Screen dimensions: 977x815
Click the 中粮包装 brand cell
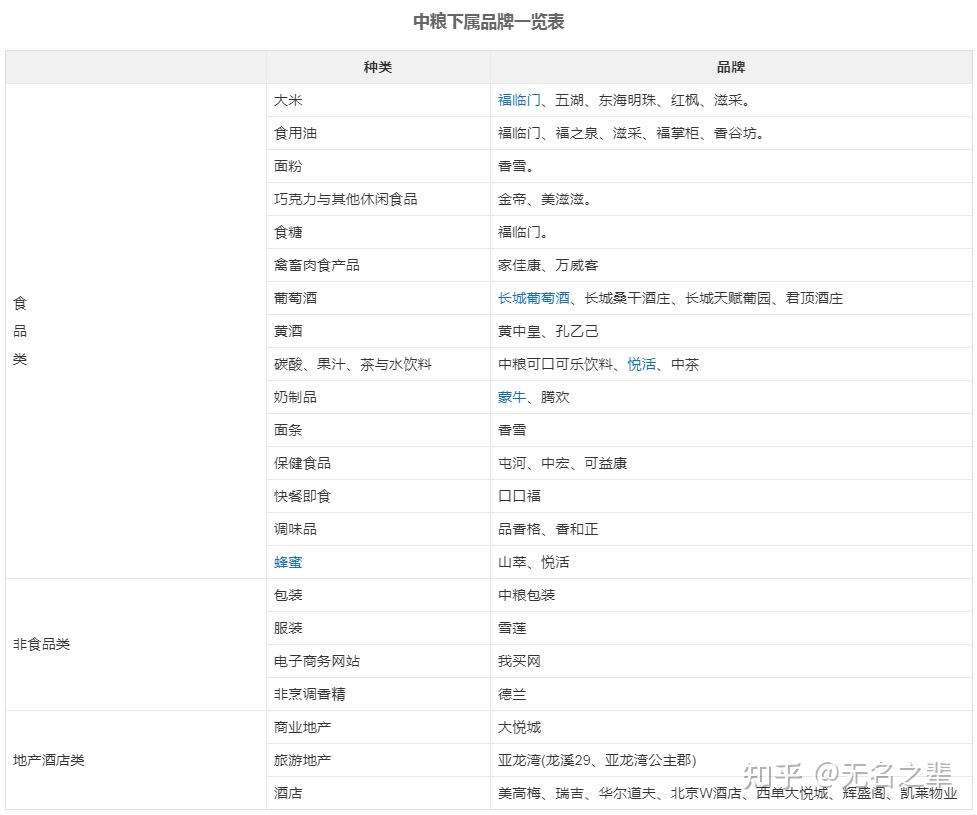click(732, 596)
